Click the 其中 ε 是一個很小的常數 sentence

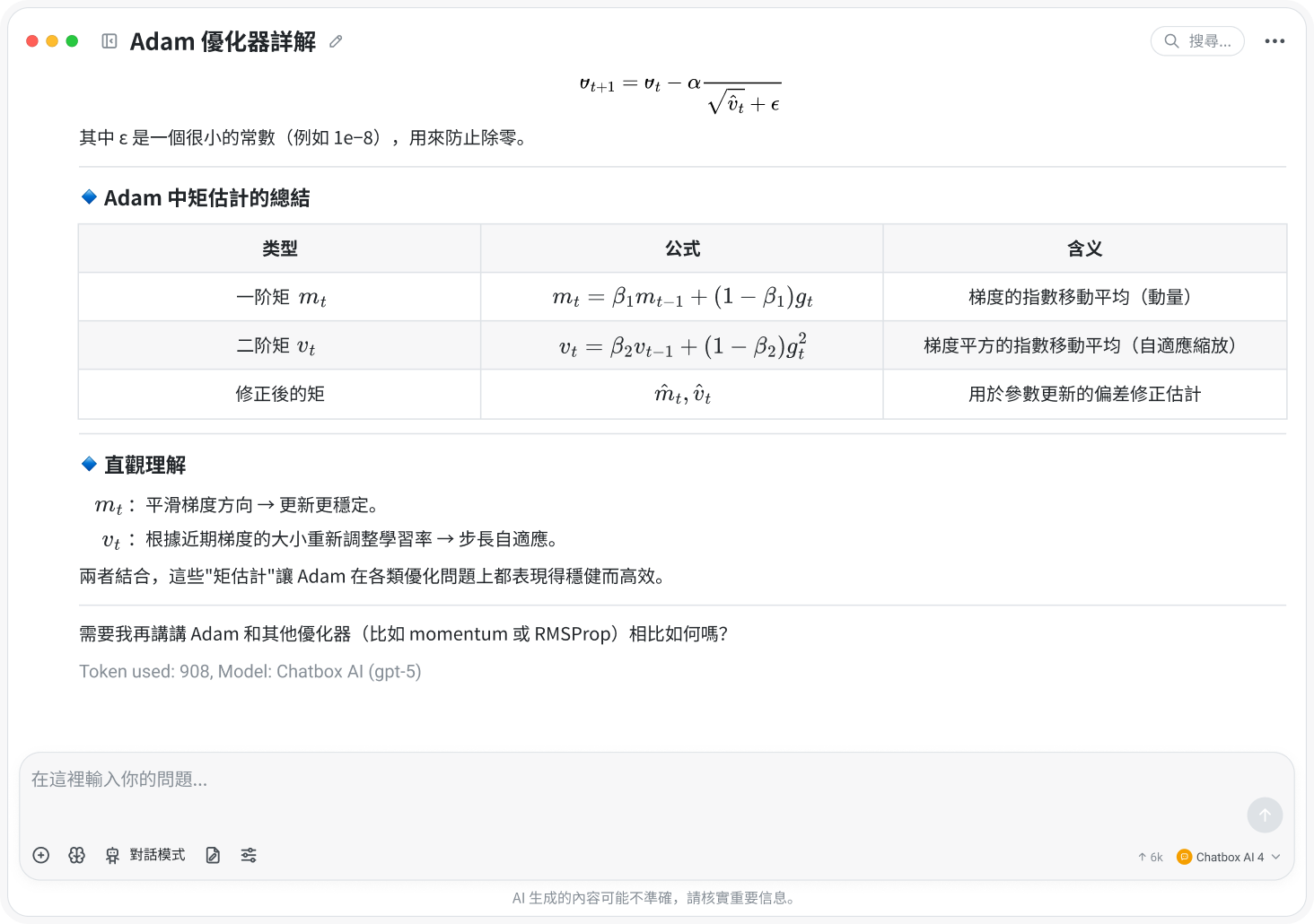303,137
